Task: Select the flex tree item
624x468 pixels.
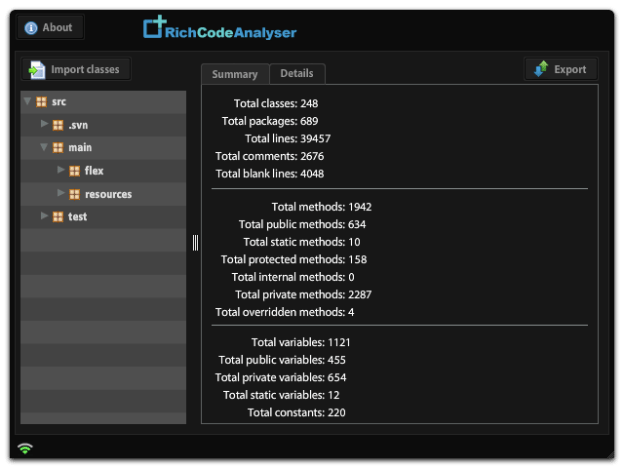Action: point(103,171)
